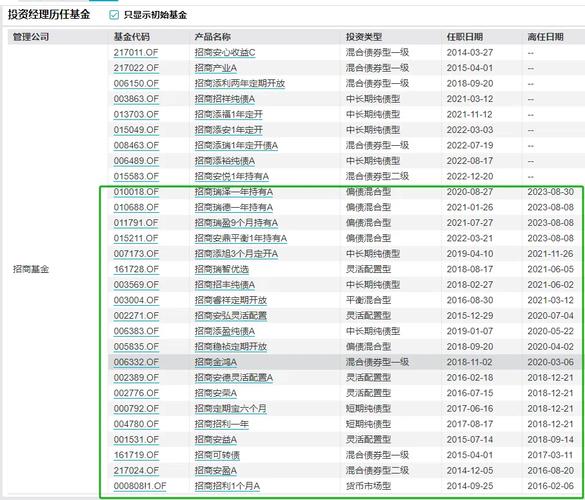The height and width of the screenshot is (500, 585).
Task: Open 招商招利1个月A fund link
Action: pos(227,486)
